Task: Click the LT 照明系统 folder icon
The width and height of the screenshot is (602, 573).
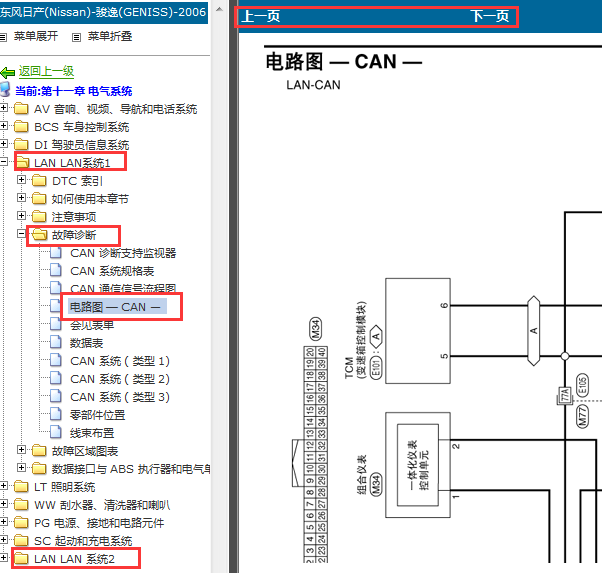Action: 21,487
